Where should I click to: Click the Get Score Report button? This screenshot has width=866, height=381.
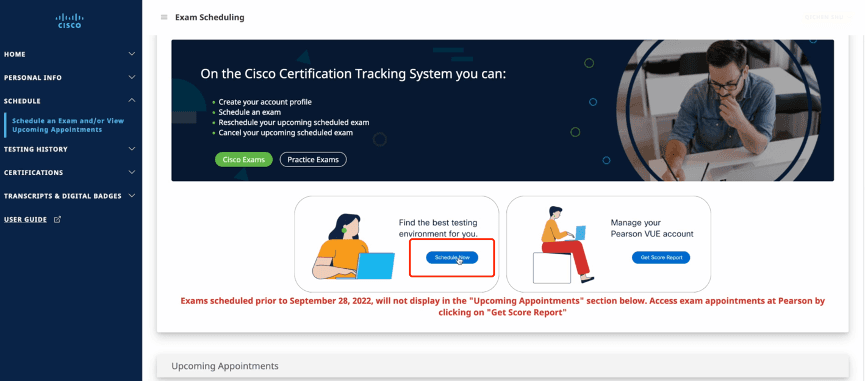coord(661,257)
